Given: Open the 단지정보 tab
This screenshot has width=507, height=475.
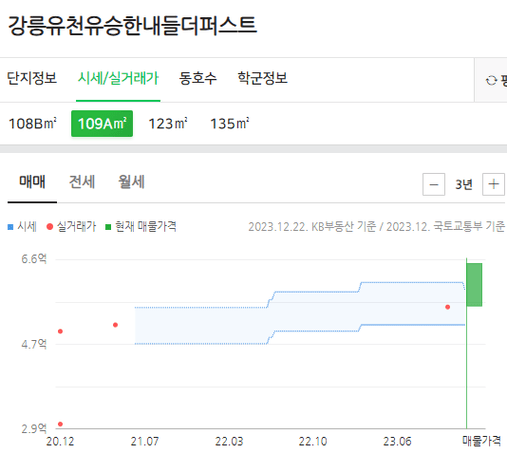Looking at the screenshot, I should (x=32, y=79).
